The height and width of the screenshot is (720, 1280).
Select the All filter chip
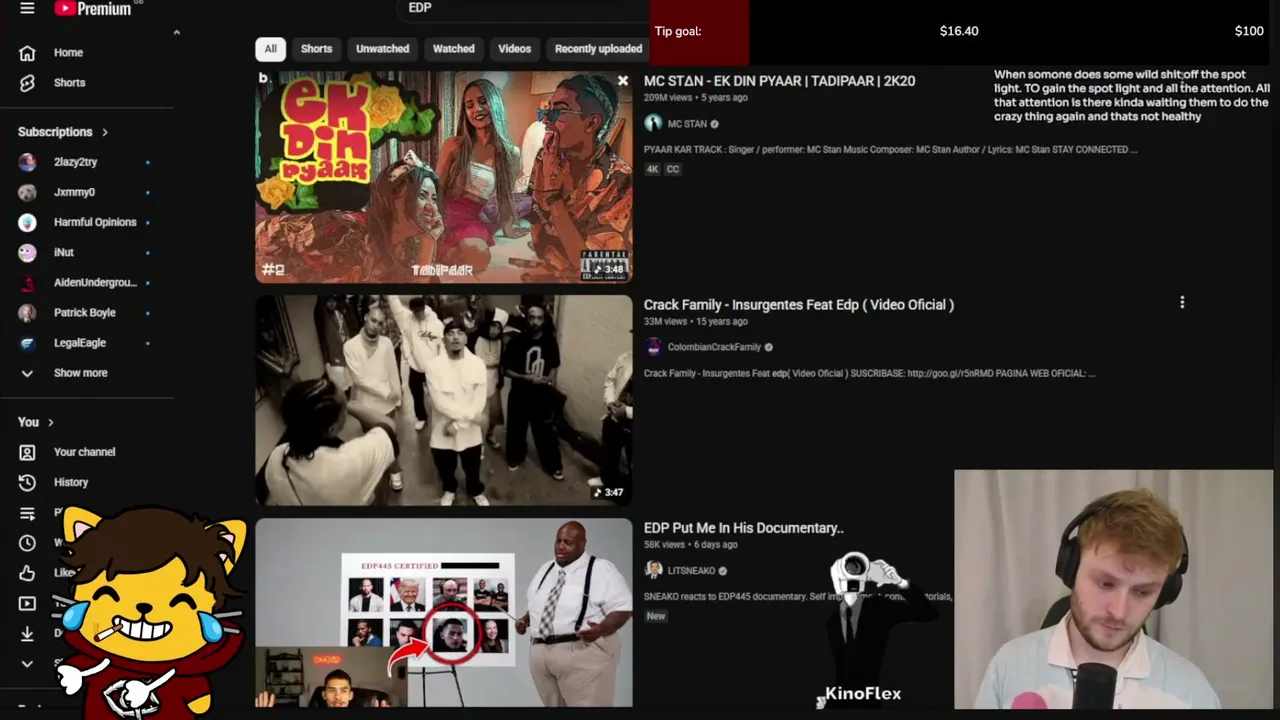tap(270, 48)
